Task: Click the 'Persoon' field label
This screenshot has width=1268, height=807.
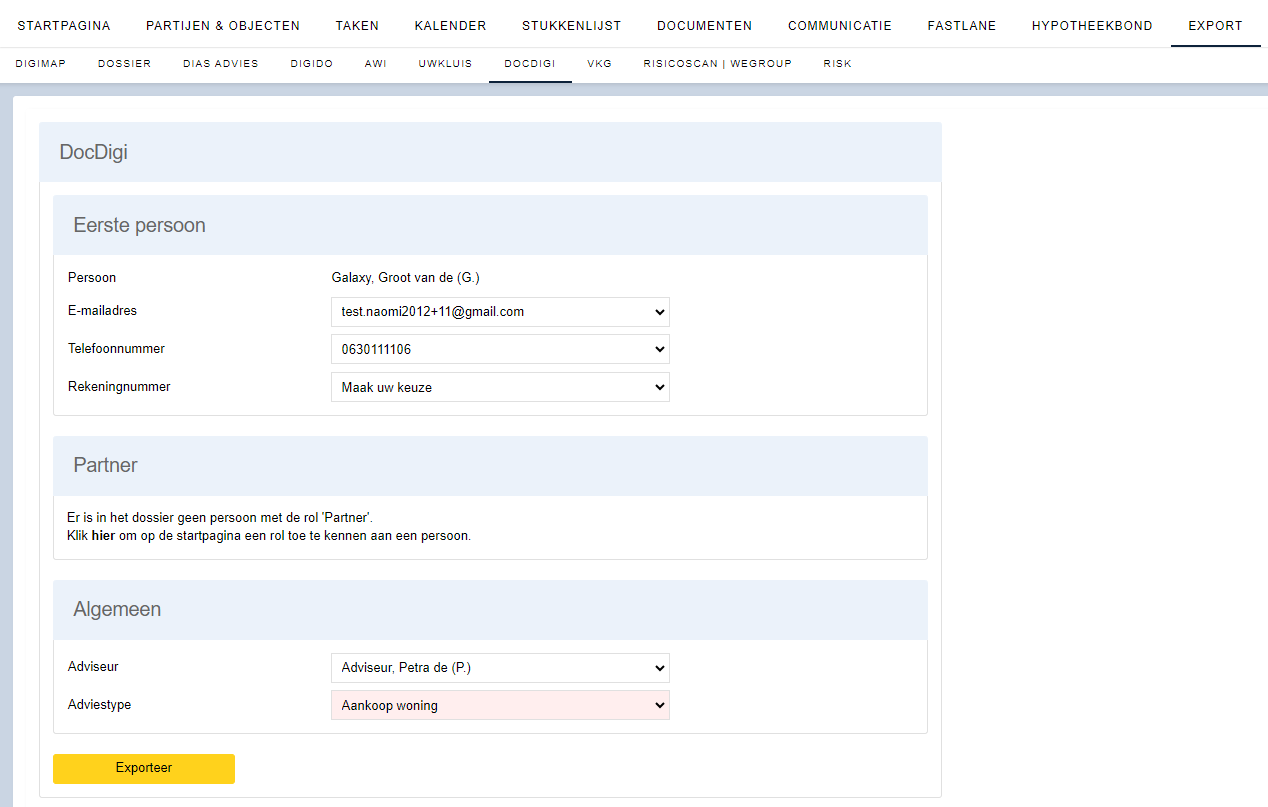Action: [x=92, y=278]
